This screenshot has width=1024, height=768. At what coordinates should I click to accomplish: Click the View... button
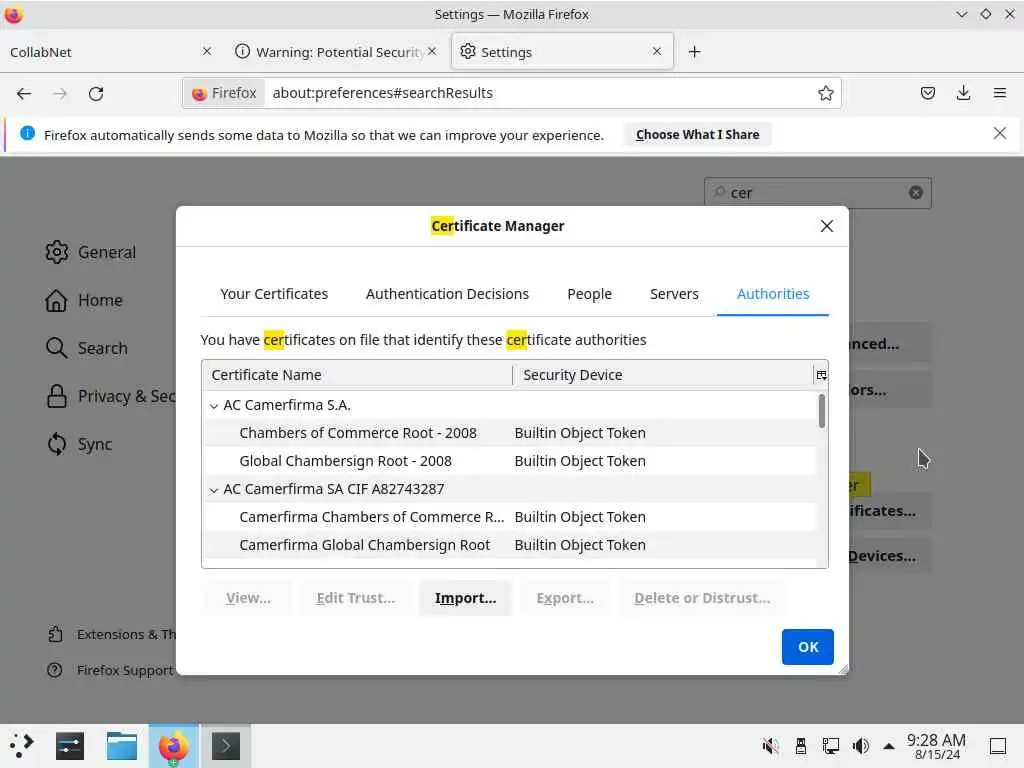click(x=248, y=598)
